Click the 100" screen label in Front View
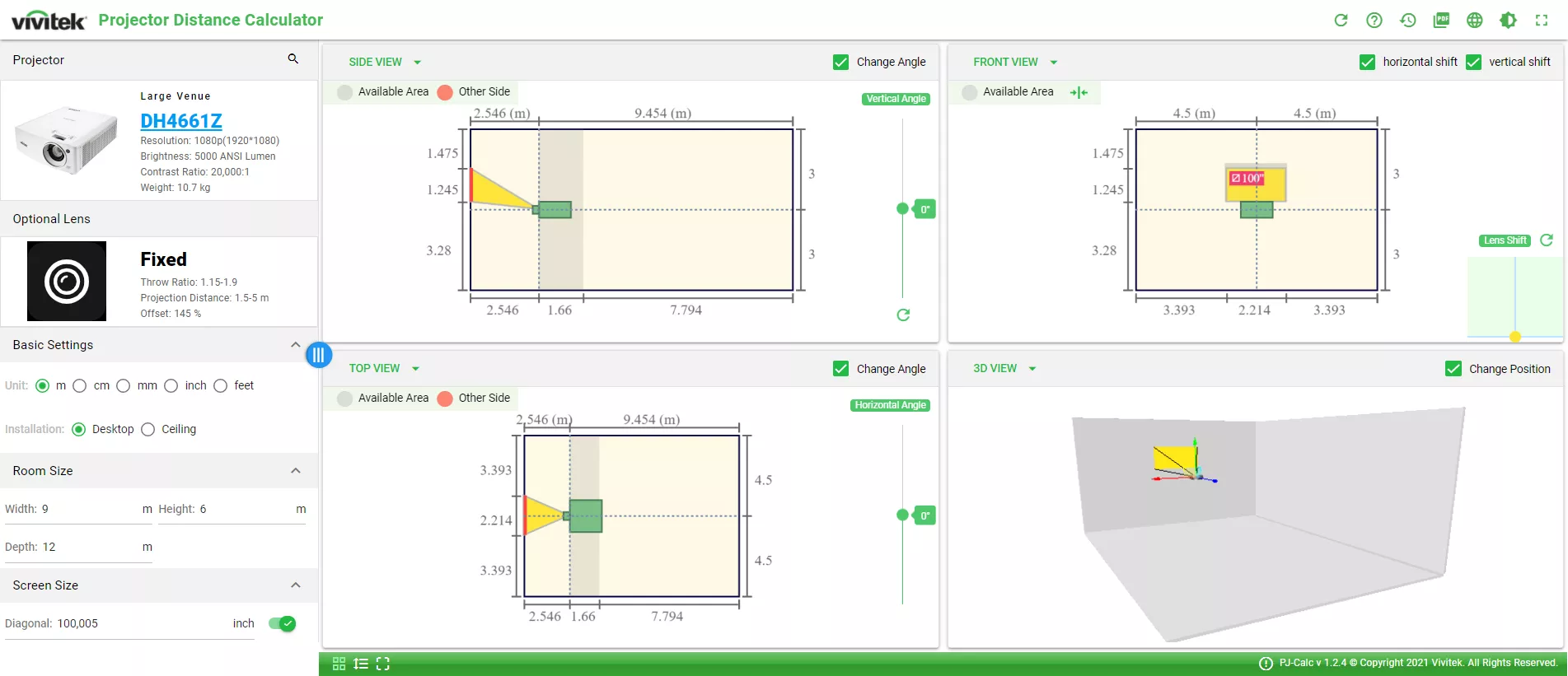1568x676 pixels. (x=1247, y=178)
